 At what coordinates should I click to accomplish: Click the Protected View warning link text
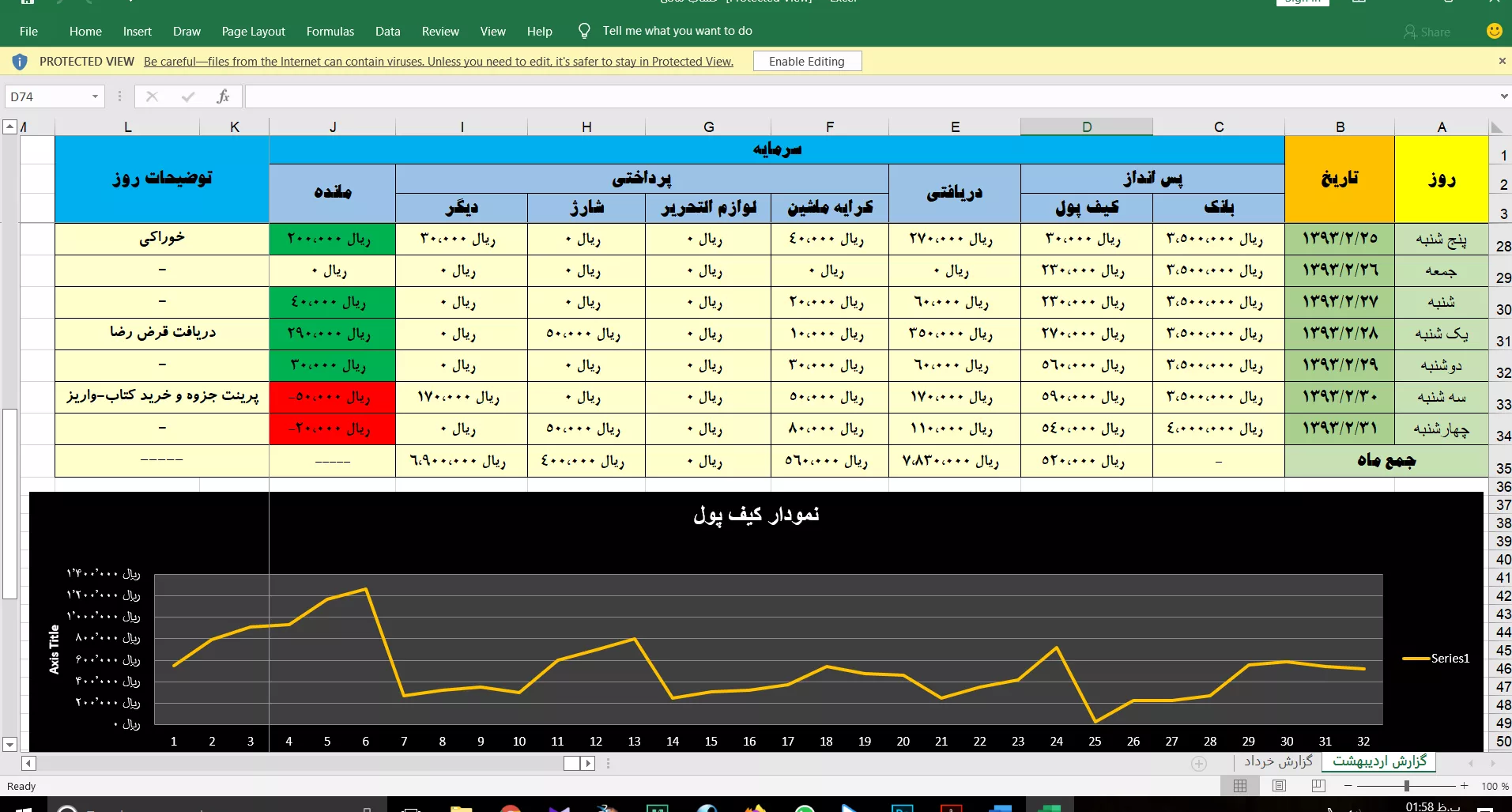pos(438,62)
